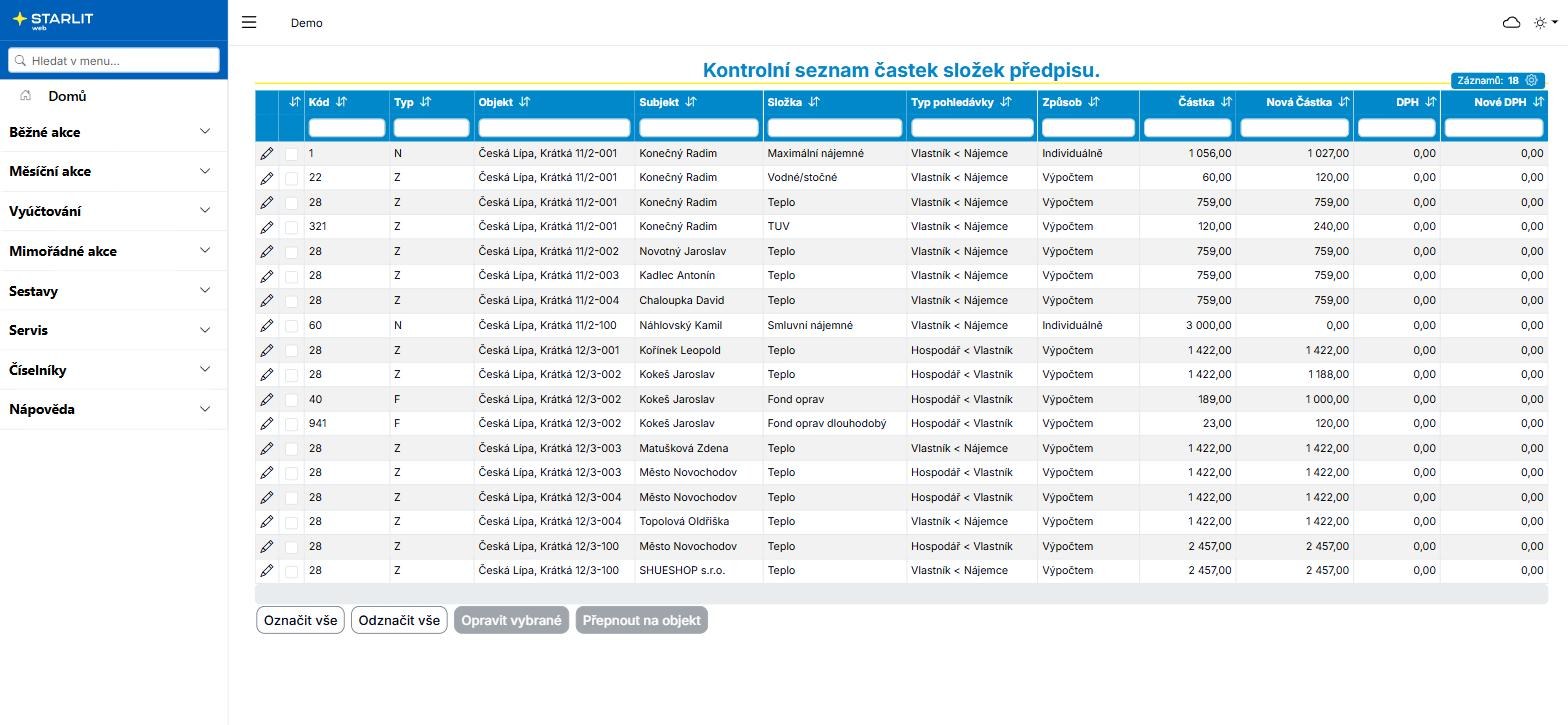This screenshot has width=1568, height=725.
Task: Click the cloud icon in top bar
Action: tap(1512, 22)
